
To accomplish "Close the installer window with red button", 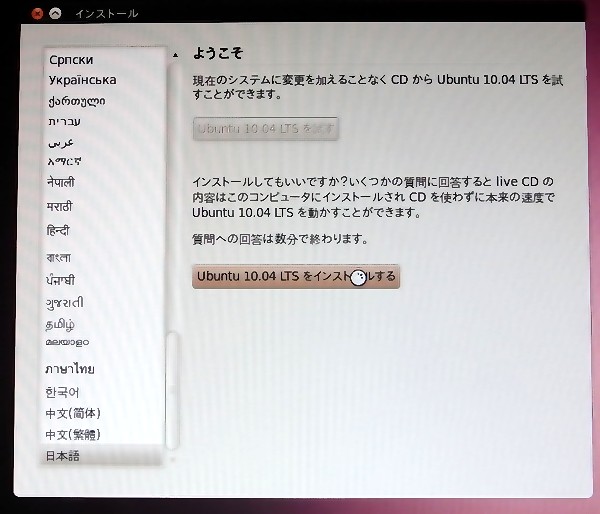I will coord(37,14).
